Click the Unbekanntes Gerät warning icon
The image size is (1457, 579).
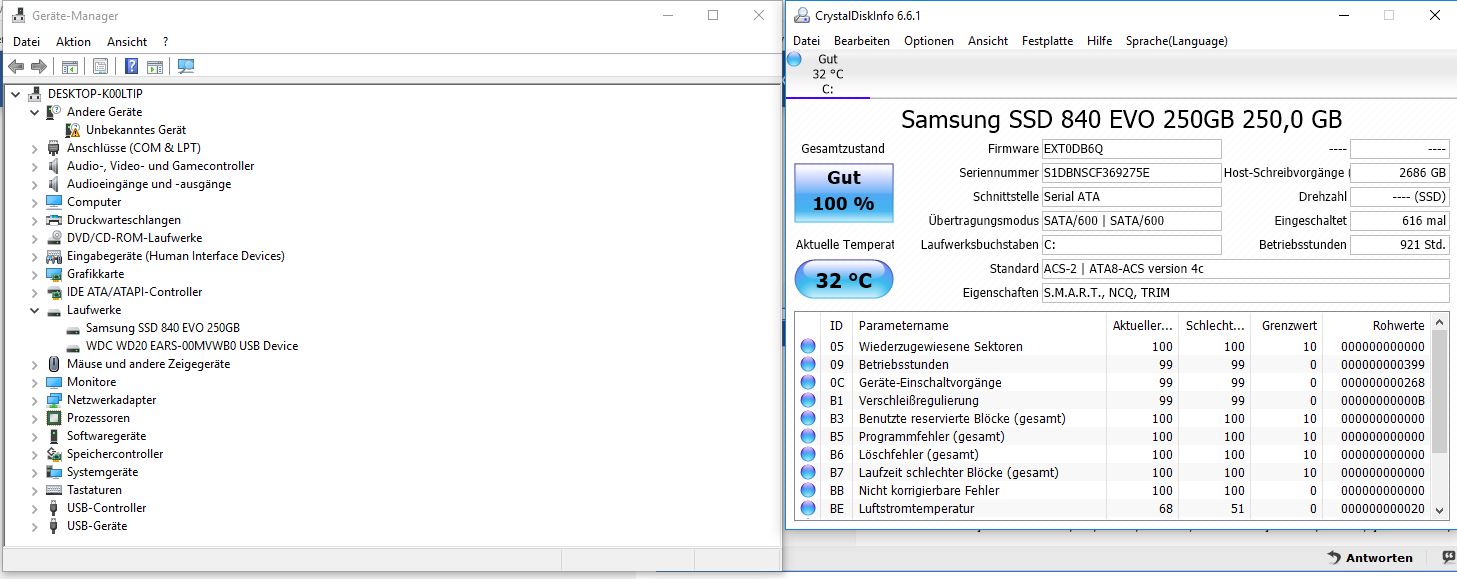(x=73, y=130)
